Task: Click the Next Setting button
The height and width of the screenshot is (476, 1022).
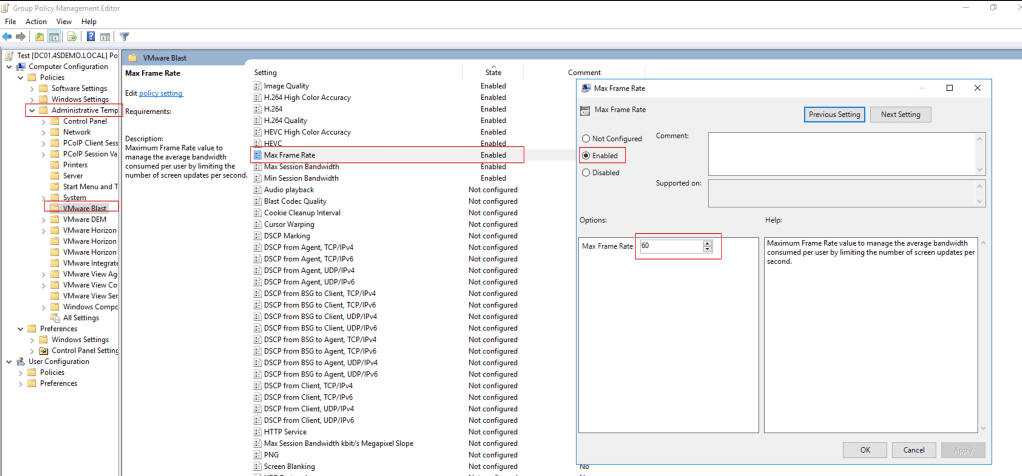Action: pos(900,115)
